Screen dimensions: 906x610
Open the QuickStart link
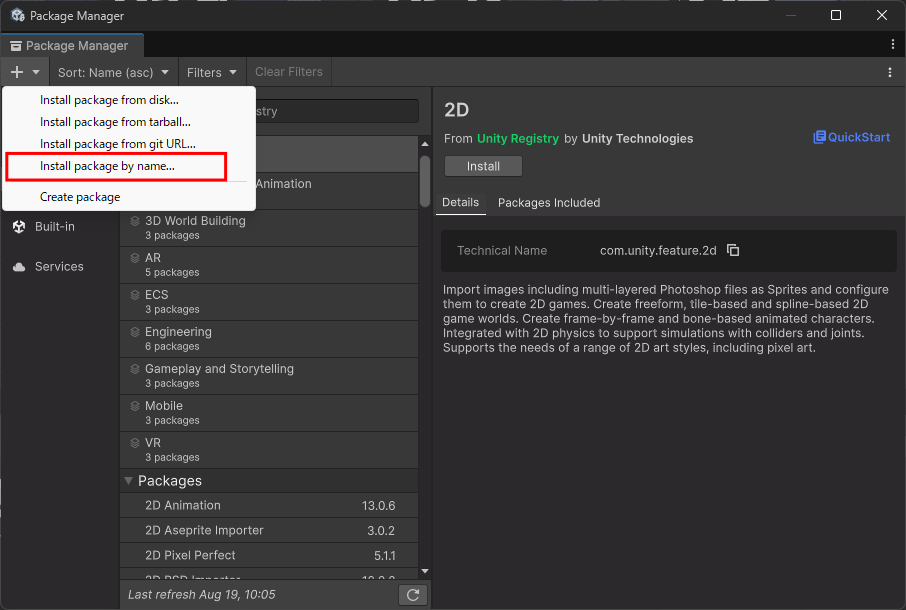click(x=852, y=137)
